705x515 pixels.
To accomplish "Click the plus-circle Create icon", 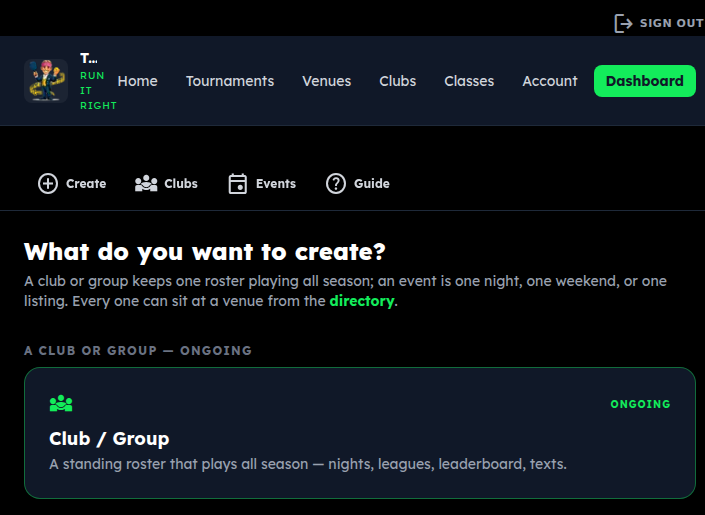I will 48,184.
